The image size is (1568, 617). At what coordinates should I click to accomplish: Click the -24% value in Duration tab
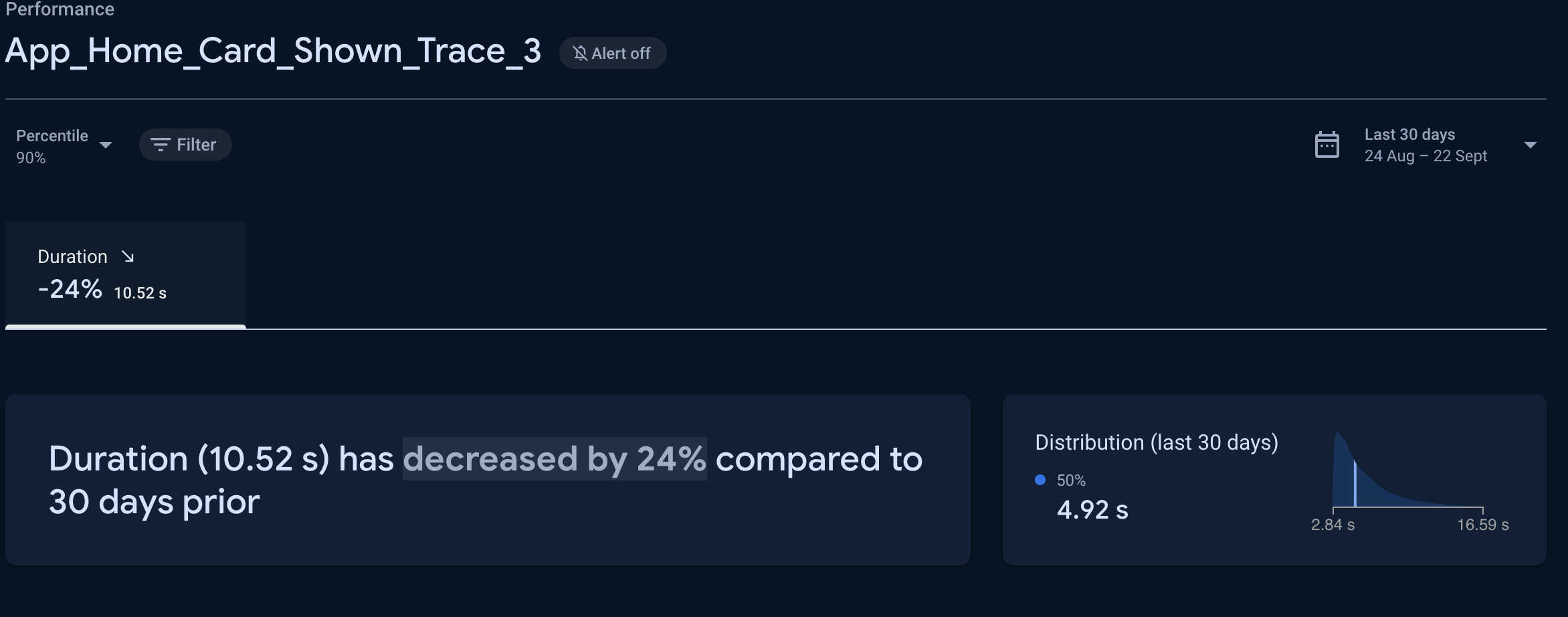pos(70,290)
